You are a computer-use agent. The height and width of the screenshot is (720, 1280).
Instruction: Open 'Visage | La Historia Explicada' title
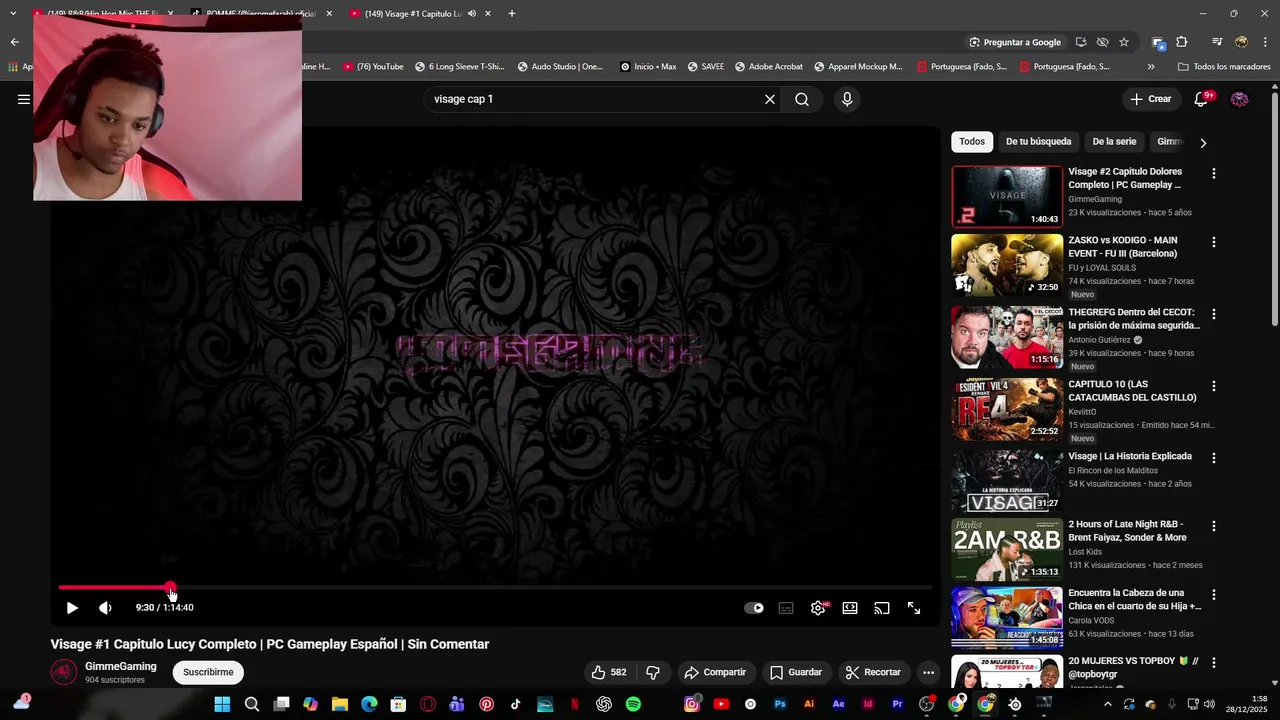1130,456
